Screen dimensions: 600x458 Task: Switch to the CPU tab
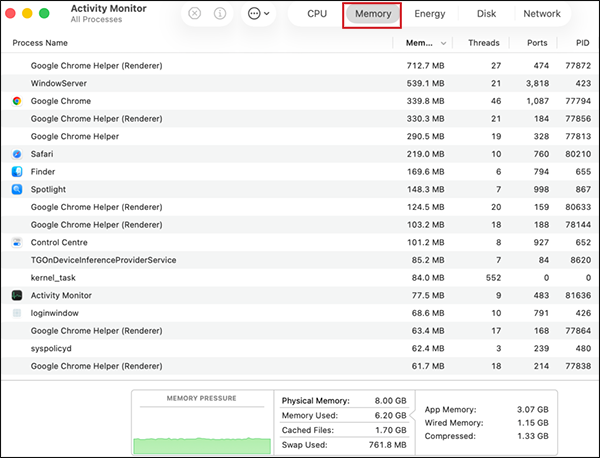(317, 14)
